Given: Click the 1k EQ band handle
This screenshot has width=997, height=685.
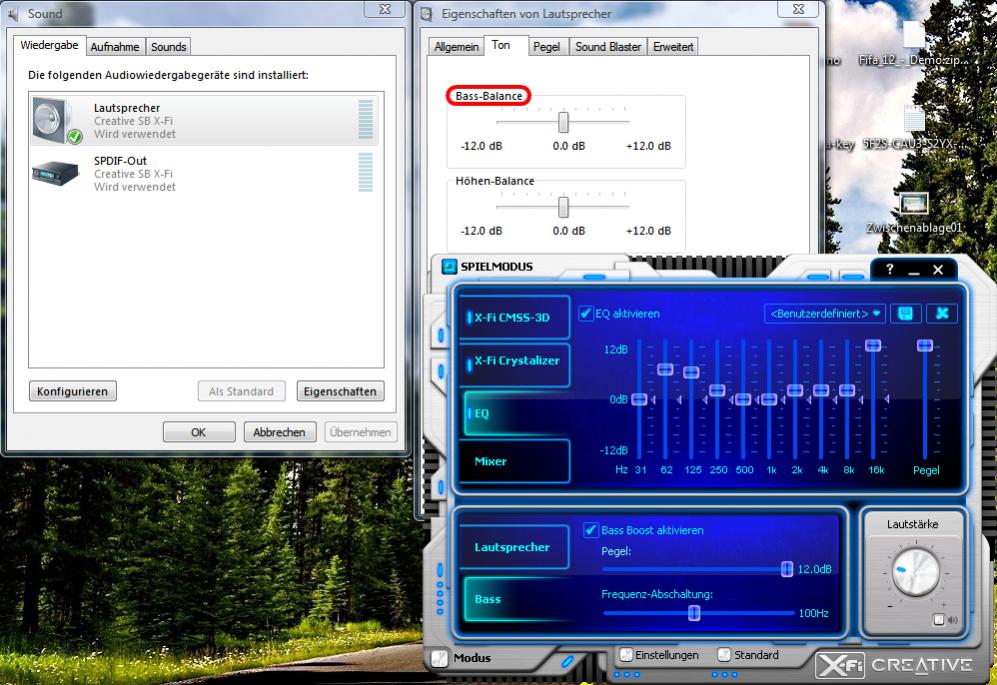Looking at the screenshot, I should coord(769,399).
